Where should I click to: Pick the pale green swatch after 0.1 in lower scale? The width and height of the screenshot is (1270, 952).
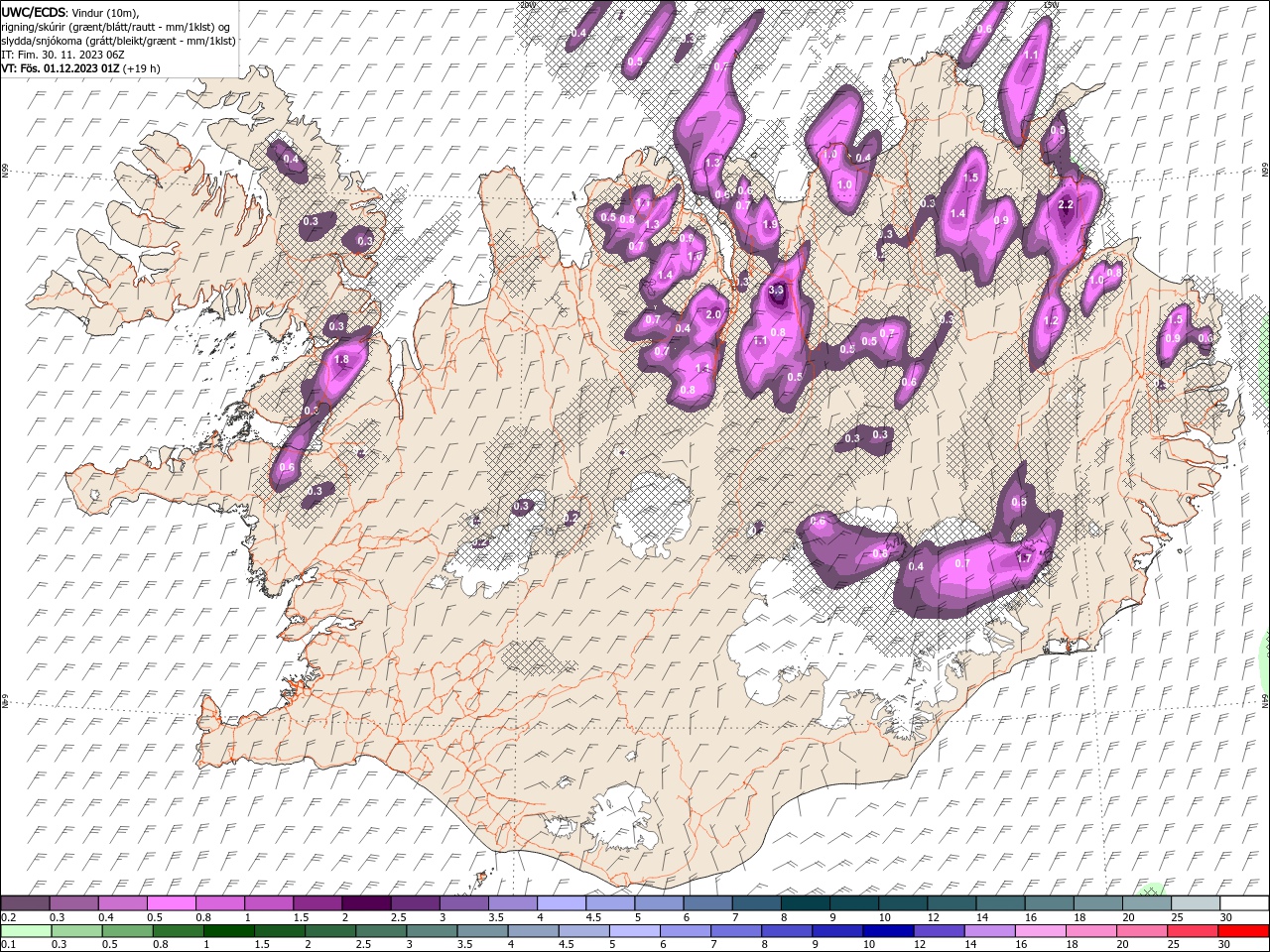pyautogui.click(x=26, y=931)
